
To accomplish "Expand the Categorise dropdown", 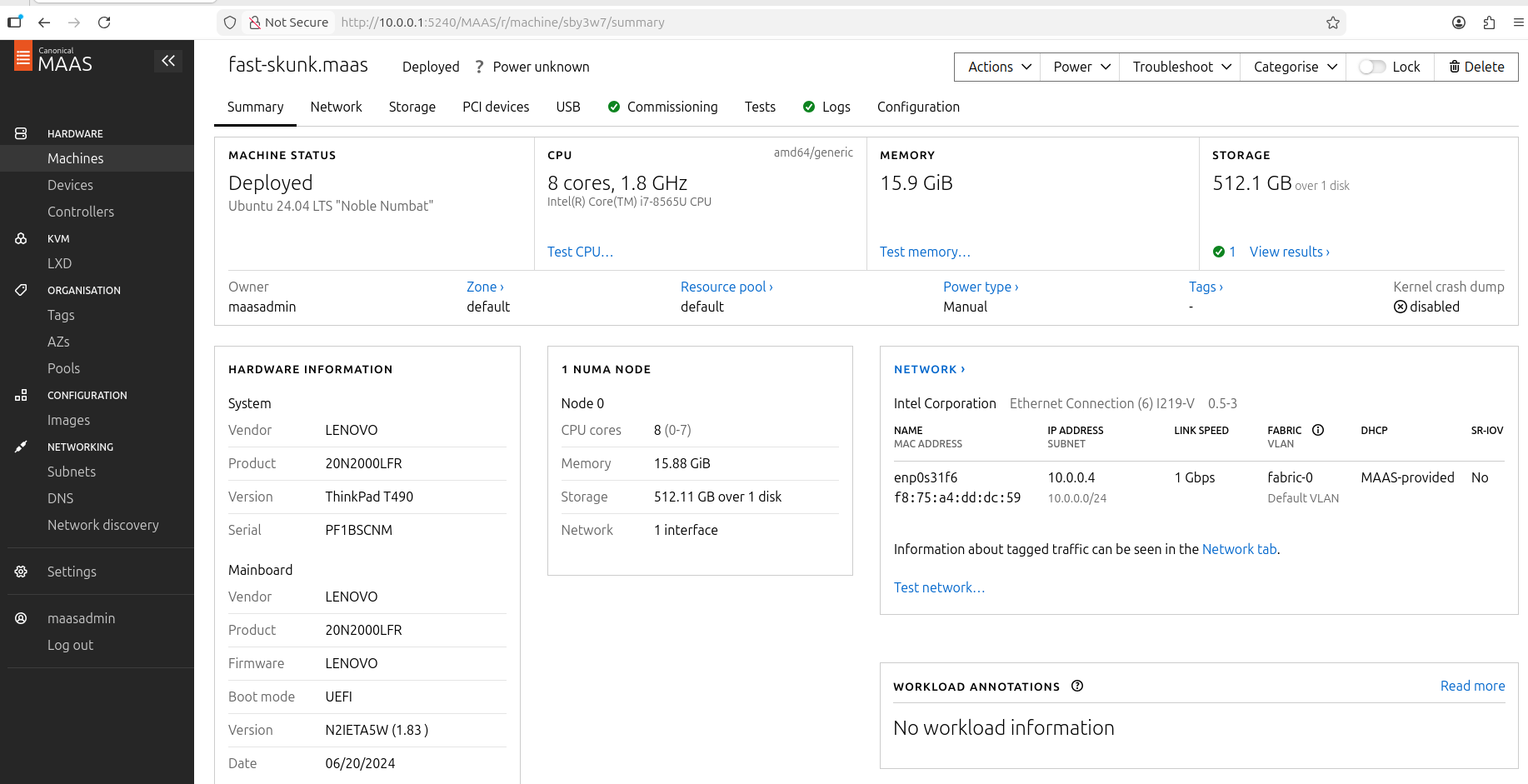I will (x=1295, y=67).
